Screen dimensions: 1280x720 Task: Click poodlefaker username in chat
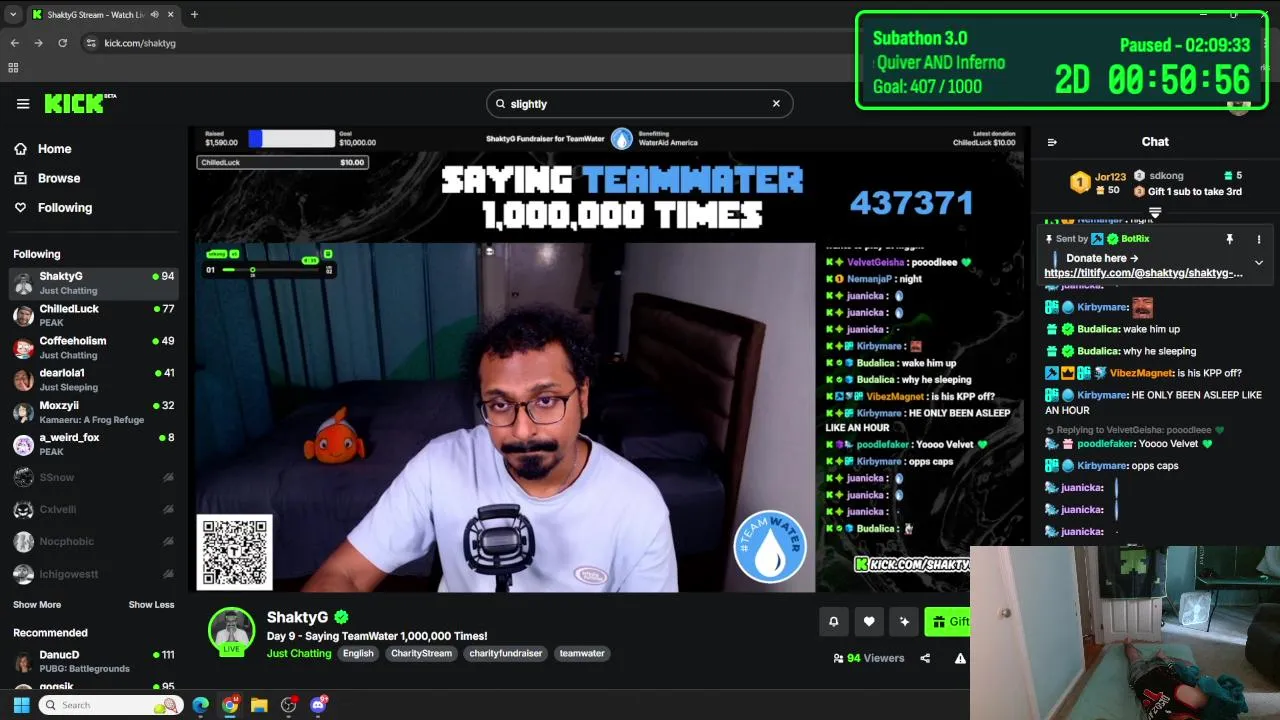(x=1105, y=444)
